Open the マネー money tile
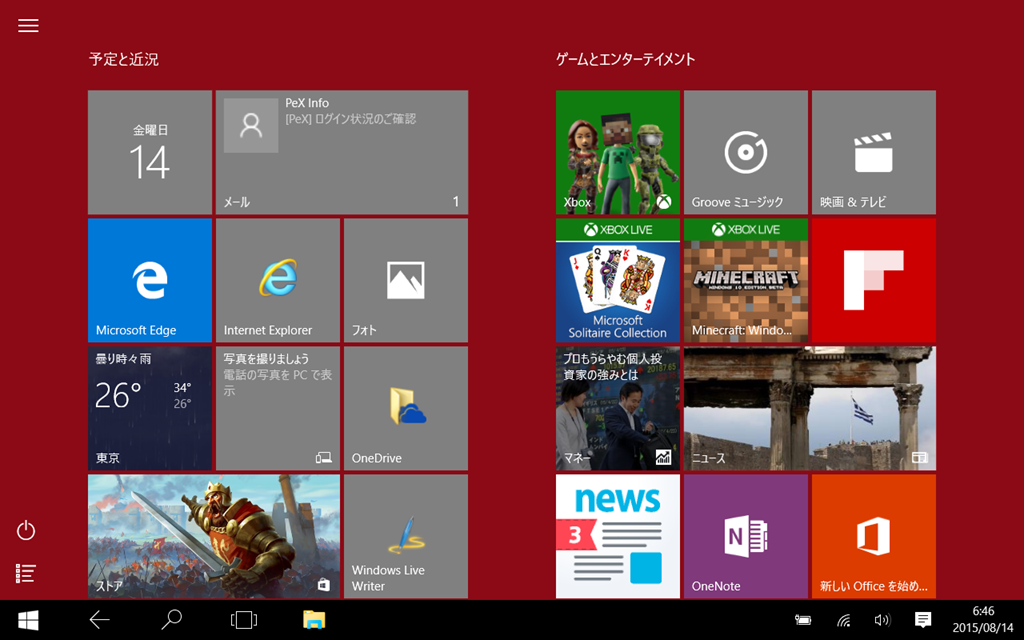Screen dimensions: 1024x640 (x=617, y=408)
